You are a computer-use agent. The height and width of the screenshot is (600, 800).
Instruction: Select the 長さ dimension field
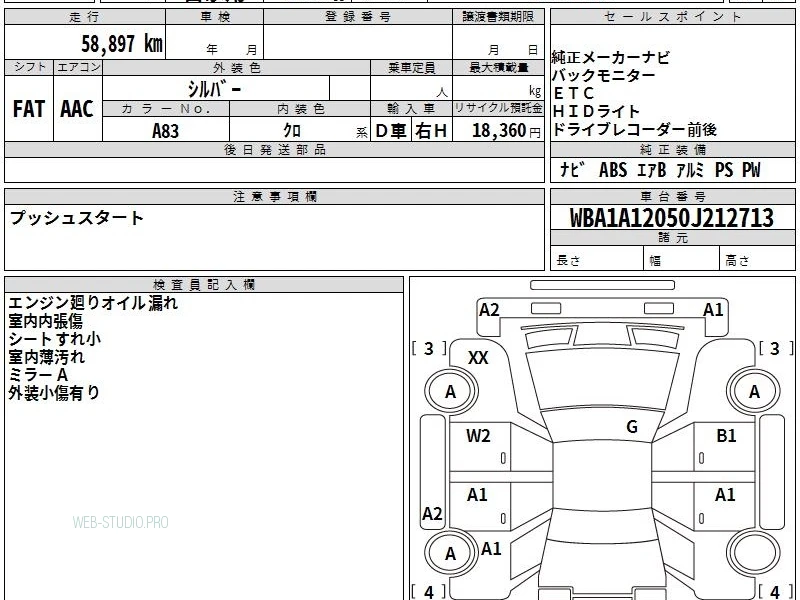tap(597, 258)
